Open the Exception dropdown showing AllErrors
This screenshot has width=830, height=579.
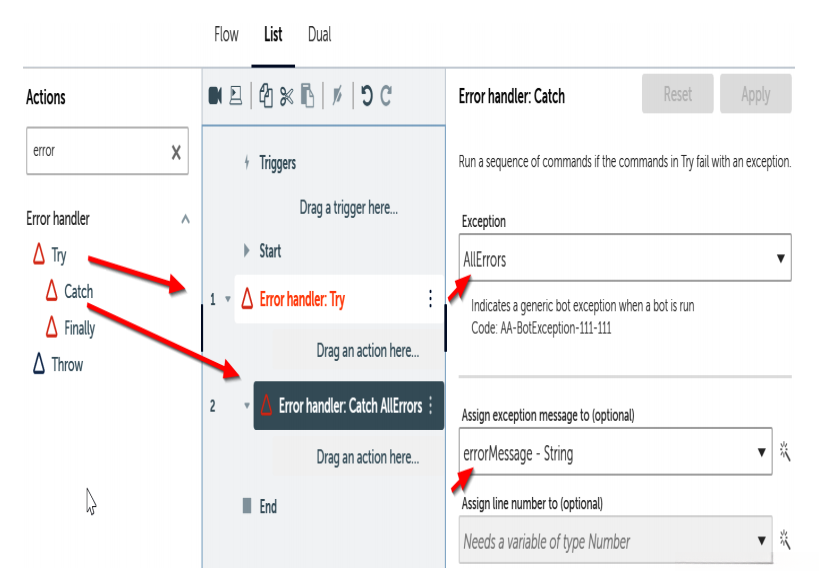point(625,259)
